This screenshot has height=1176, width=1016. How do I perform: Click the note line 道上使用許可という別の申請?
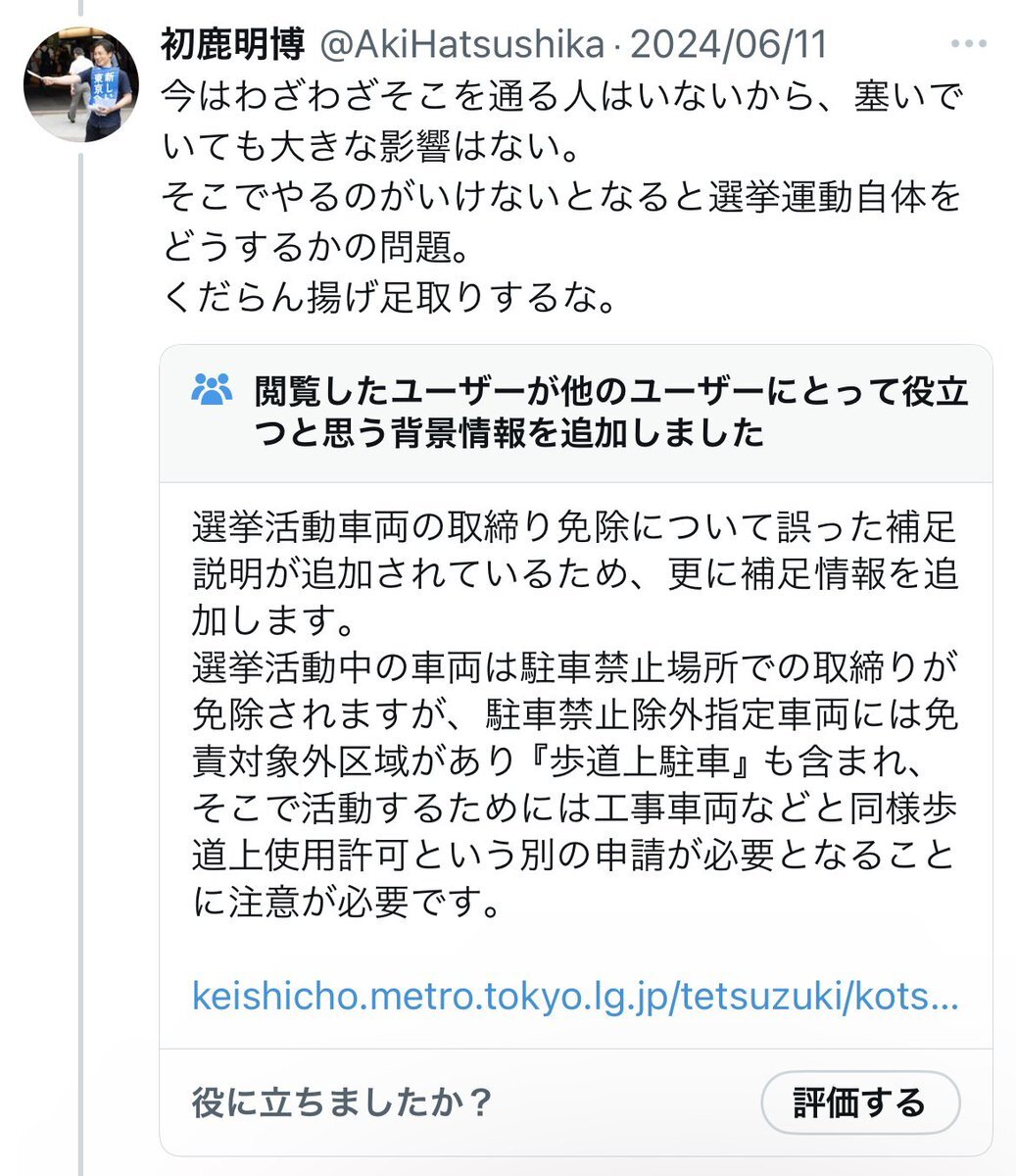[575, 855]
